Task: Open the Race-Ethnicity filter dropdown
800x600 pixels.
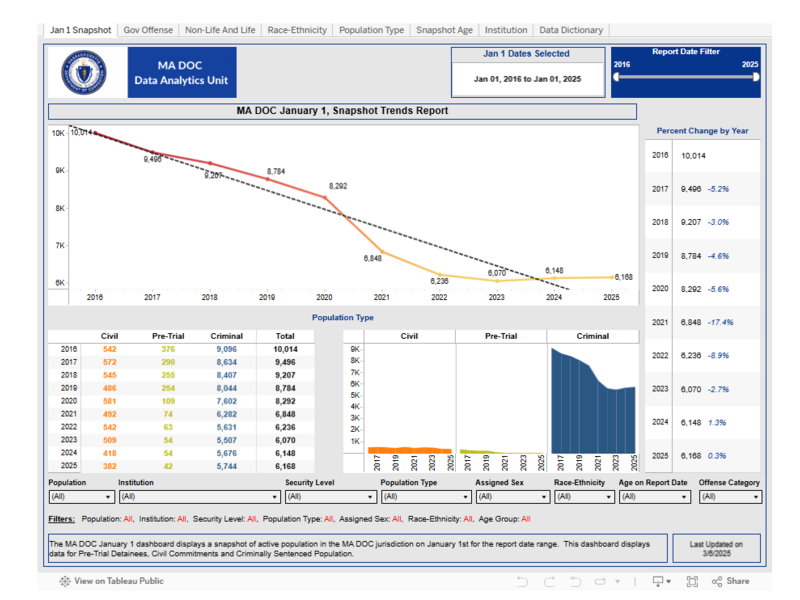Action: (609, 496)
